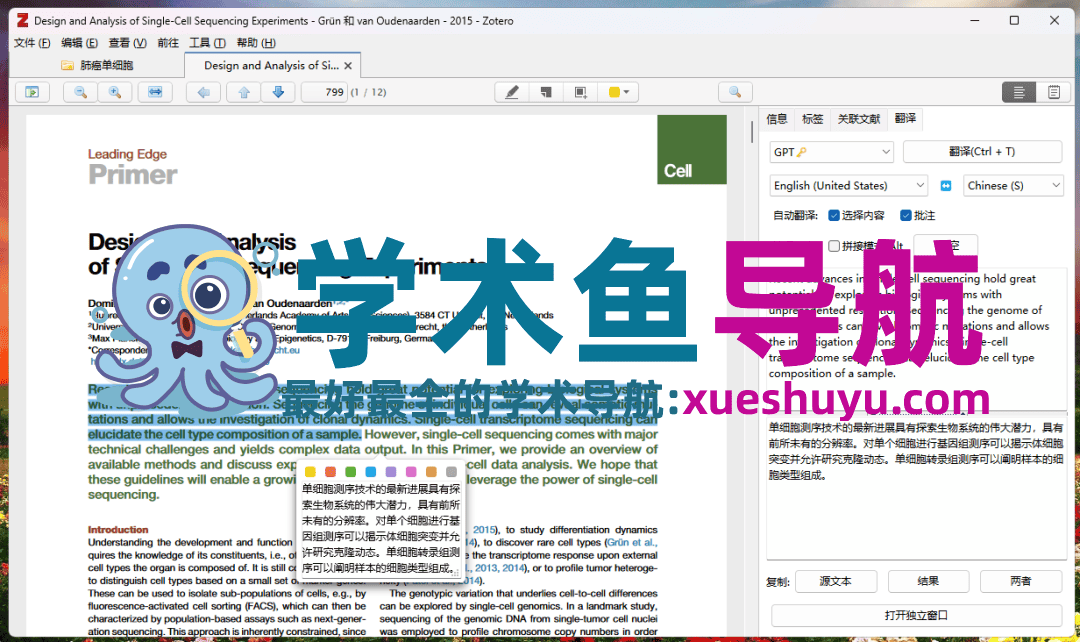
Task: Click the 翻译(Ctrl + T) button
Action: click(981, 152)
